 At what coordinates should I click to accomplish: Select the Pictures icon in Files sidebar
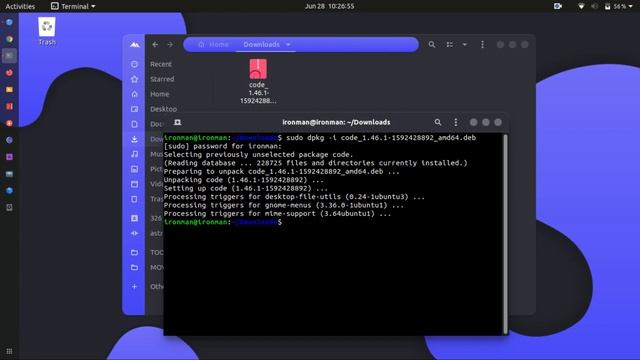pos(134,169)
